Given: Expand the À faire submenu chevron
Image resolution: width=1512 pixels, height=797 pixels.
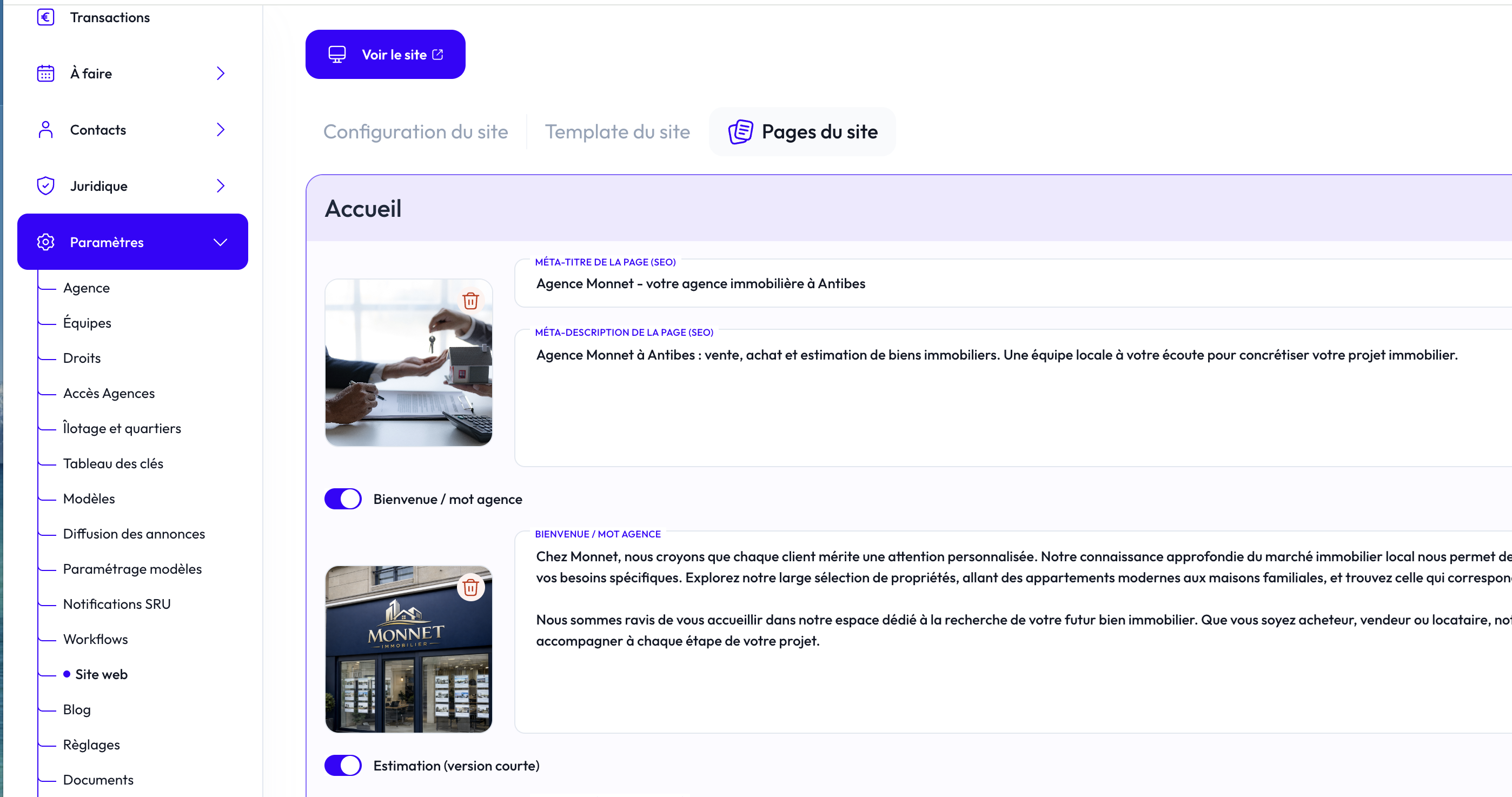Looking at the screenshot, I should 221,74.
